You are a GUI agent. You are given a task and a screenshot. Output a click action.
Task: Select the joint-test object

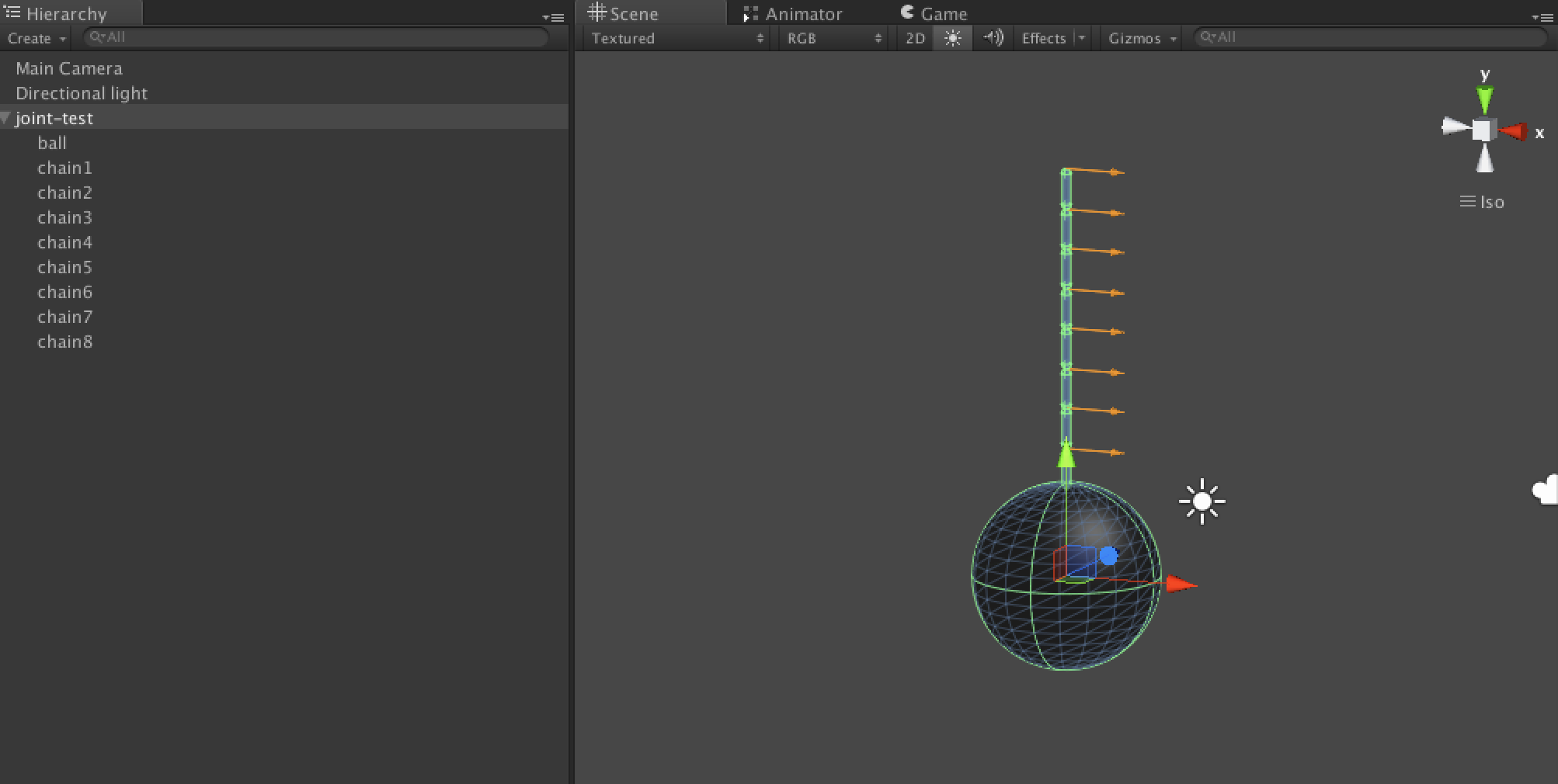click(284, 118)
